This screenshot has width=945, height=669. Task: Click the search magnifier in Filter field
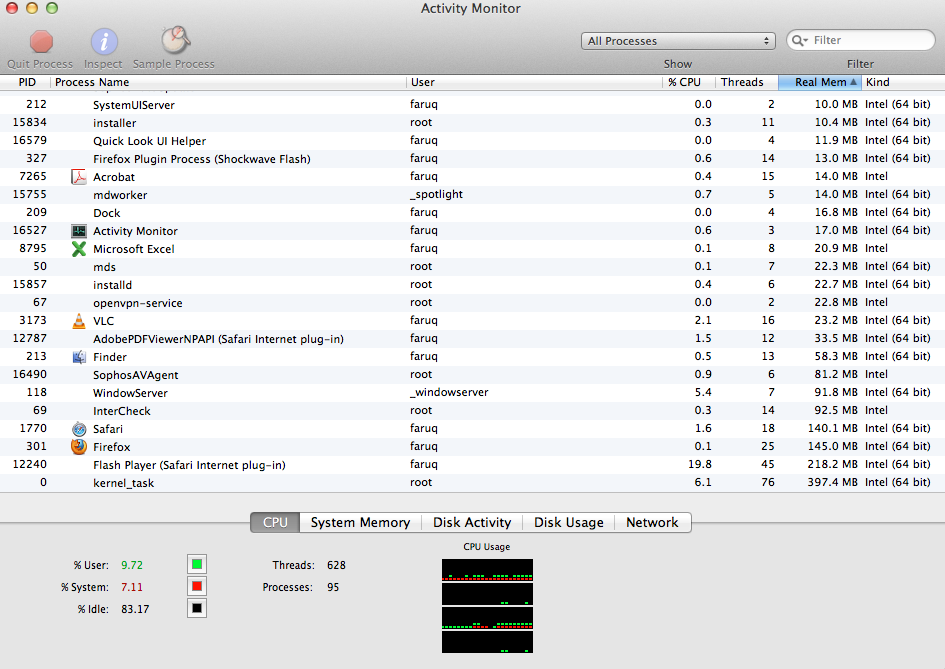[x=799, y=40]
